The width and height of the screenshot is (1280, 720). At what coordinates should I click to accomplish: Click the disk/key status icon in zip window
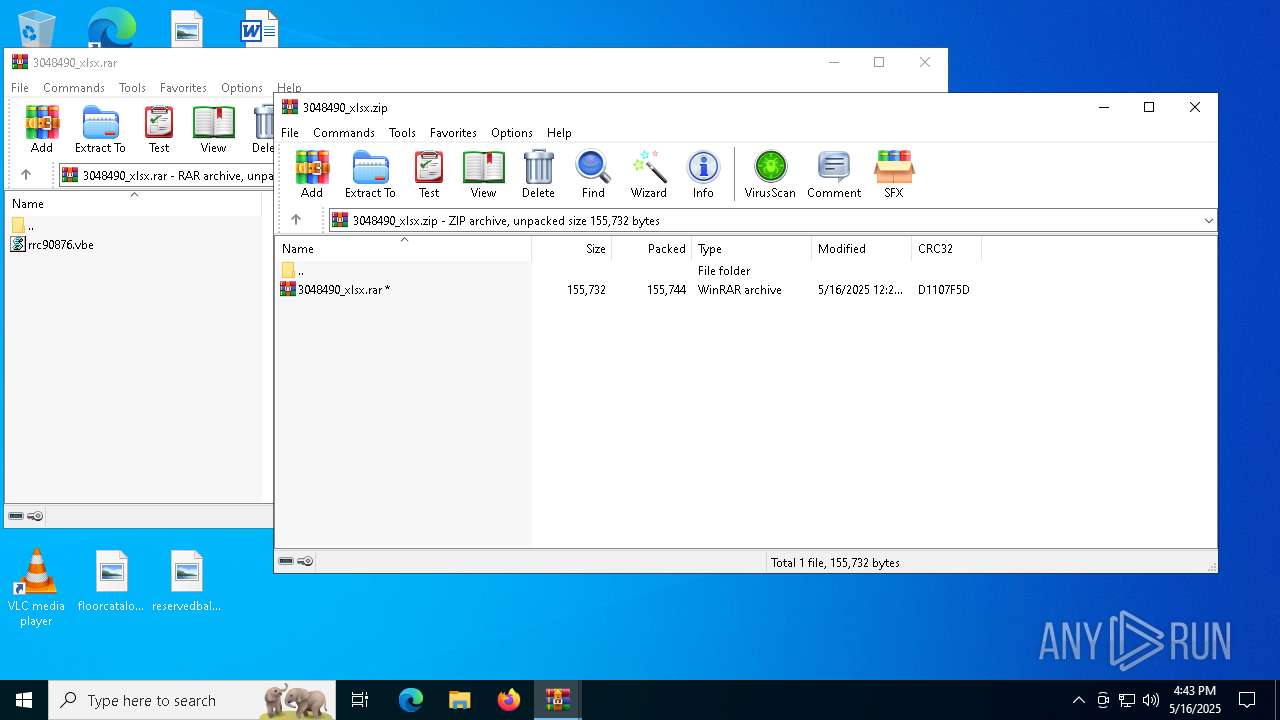pyautogui.click(x=296, y=561)
